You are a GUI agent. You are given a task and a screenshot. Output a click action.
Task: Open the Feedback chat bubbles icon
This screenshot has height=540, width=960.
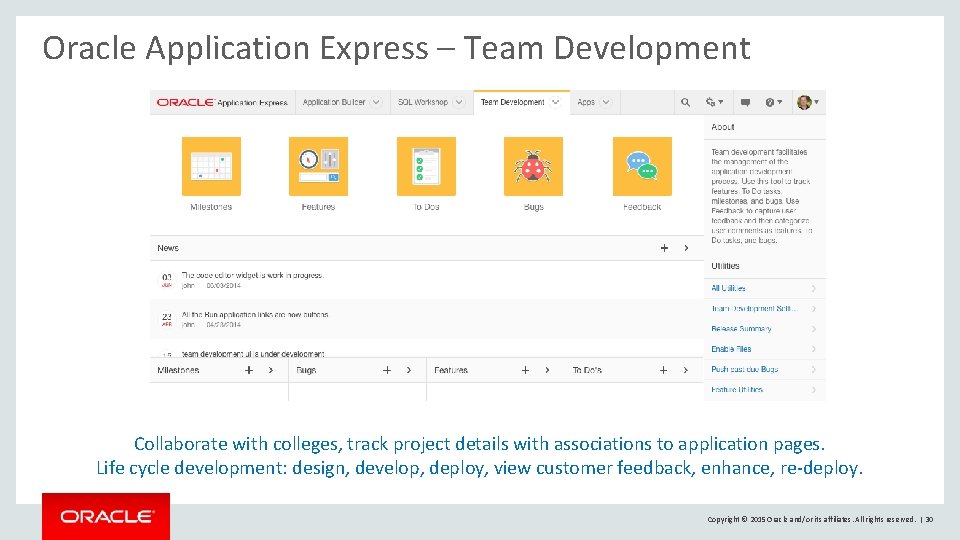coord(642,167)
